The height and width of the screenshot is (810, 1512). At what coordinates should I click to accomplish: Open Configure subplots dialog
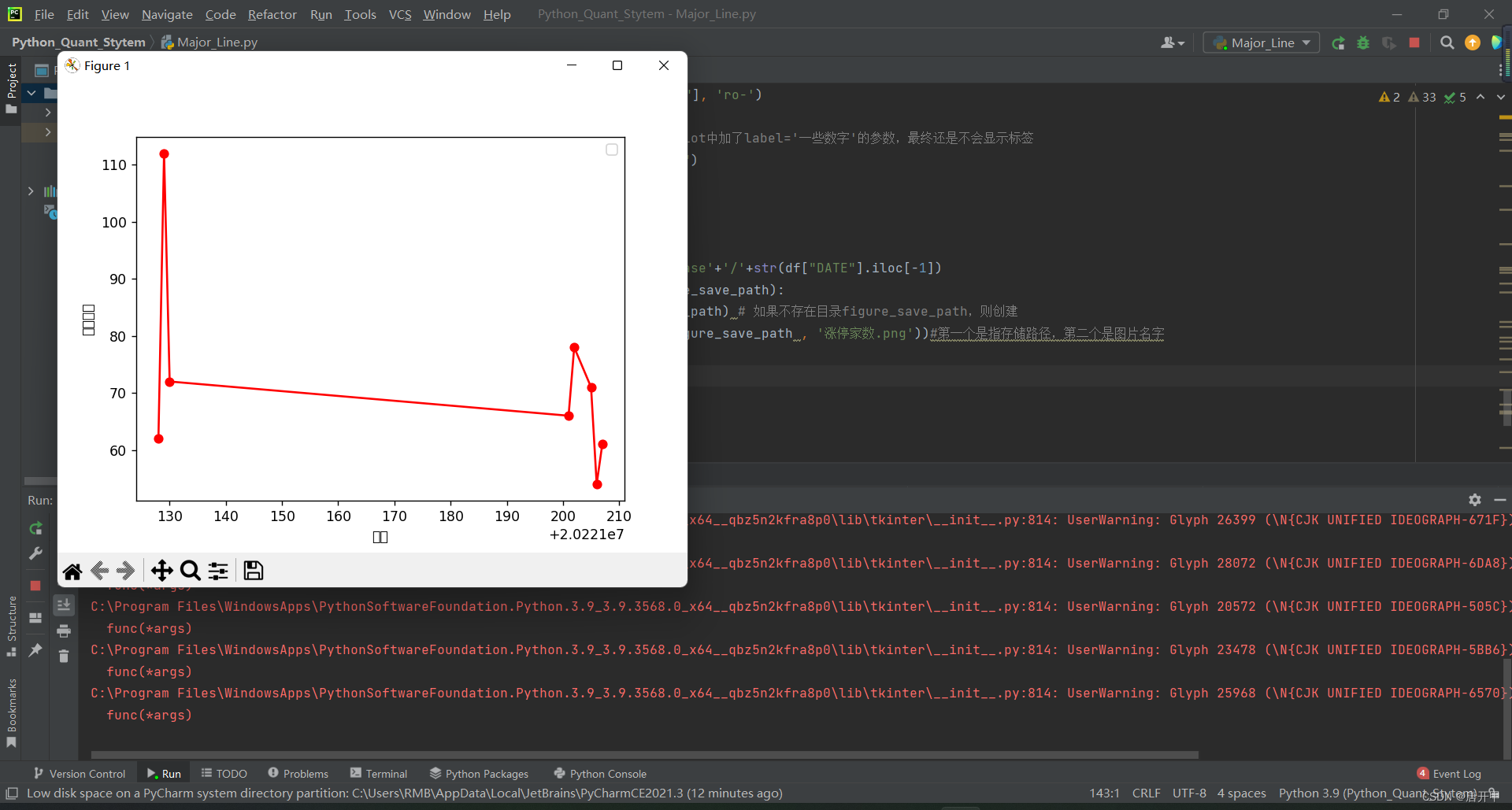click(x=218, y=571)
